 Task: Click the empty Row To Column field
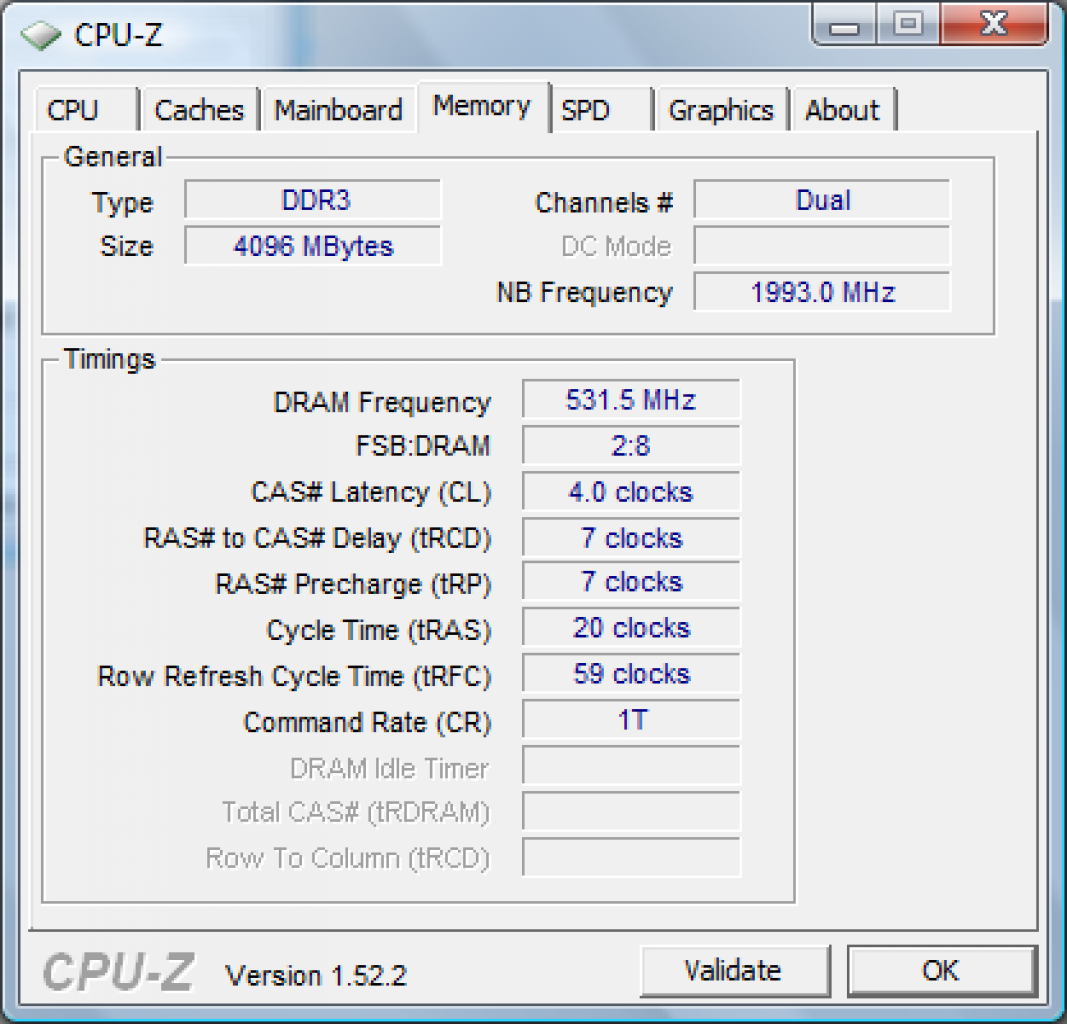click(x=631, y=857)
